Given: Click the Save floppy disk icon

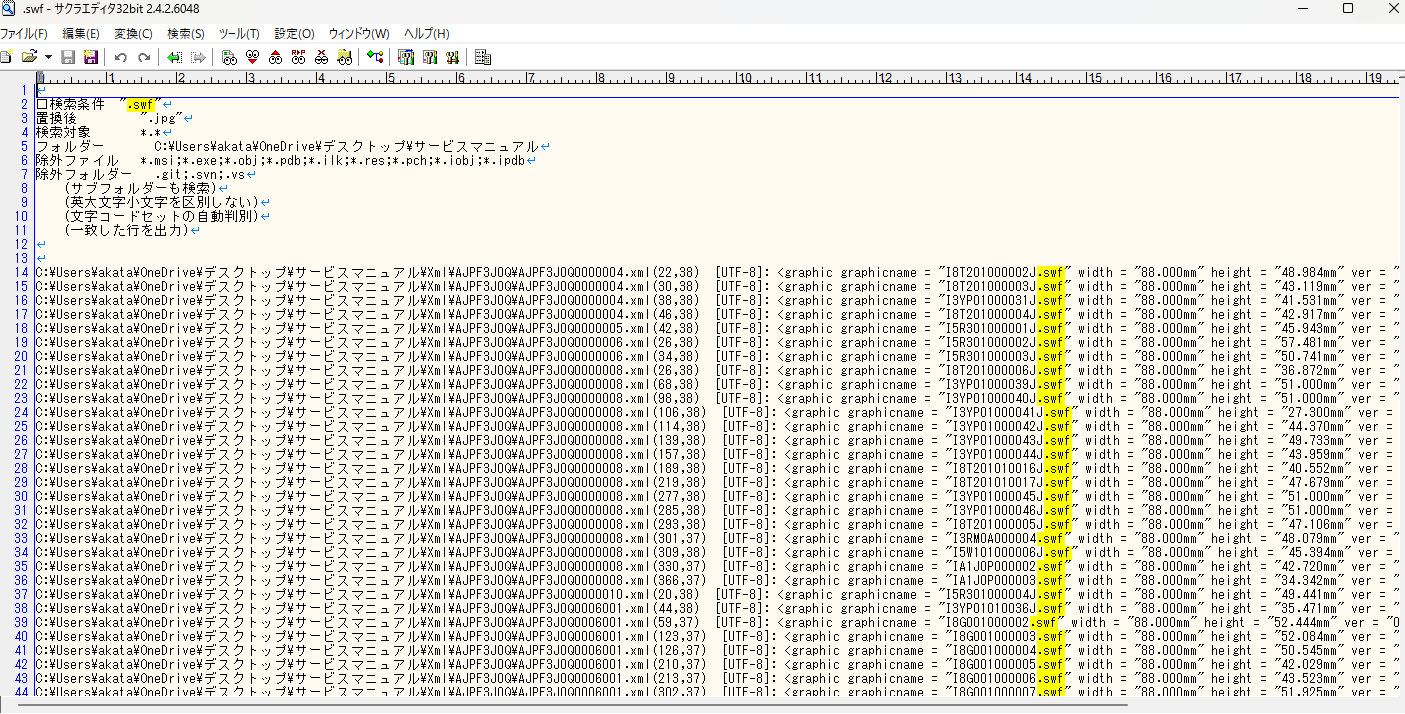Looking at the screenshot, I should coord(69,57).
